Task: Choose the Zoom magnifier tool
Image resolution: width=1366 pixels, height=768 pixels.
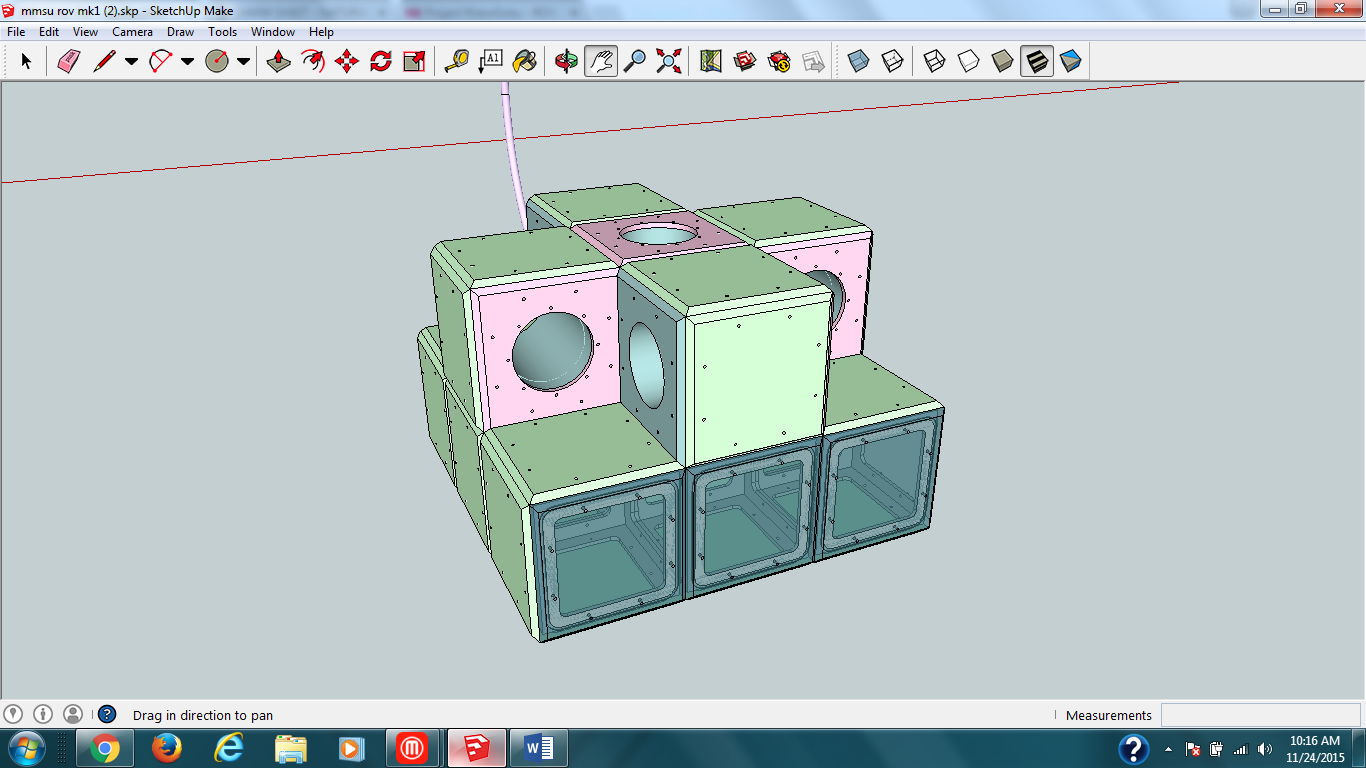Action: pyautogui.click(x=635, y=62)
